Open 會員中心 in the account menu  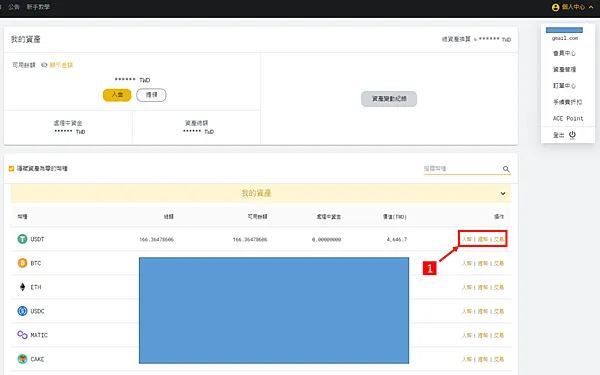[x=564, y=53]
